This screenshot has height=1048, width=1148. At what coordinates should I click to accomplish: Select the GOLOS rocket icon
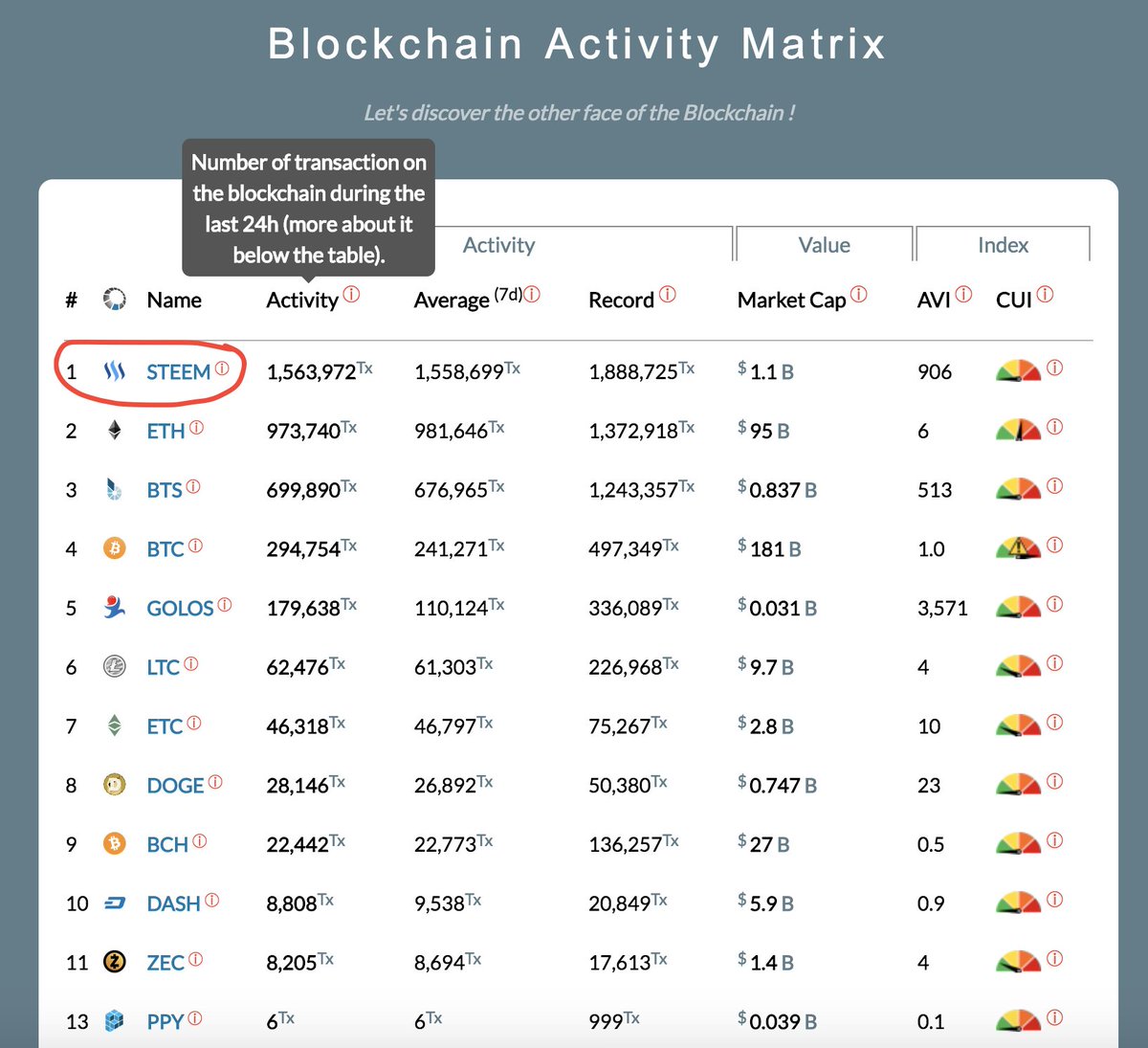point(115,607)
